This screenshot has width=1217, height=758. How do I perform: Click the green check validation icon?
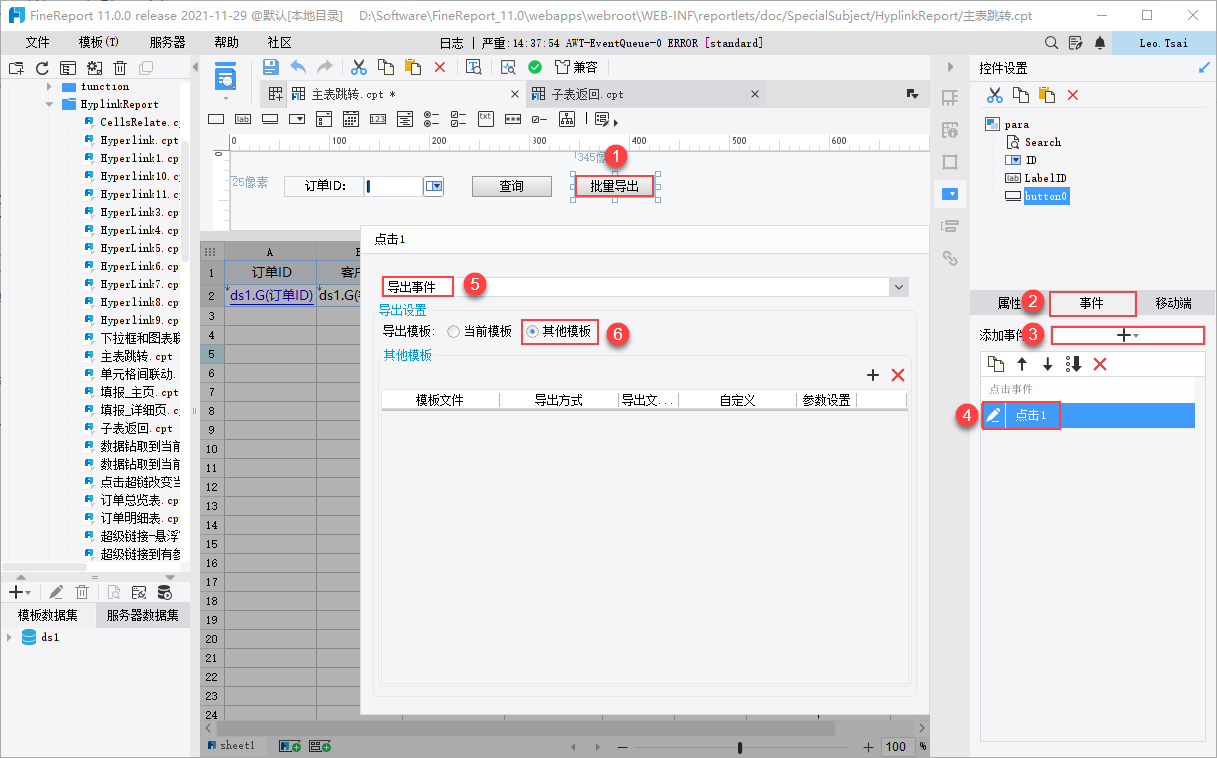[535, 67]
